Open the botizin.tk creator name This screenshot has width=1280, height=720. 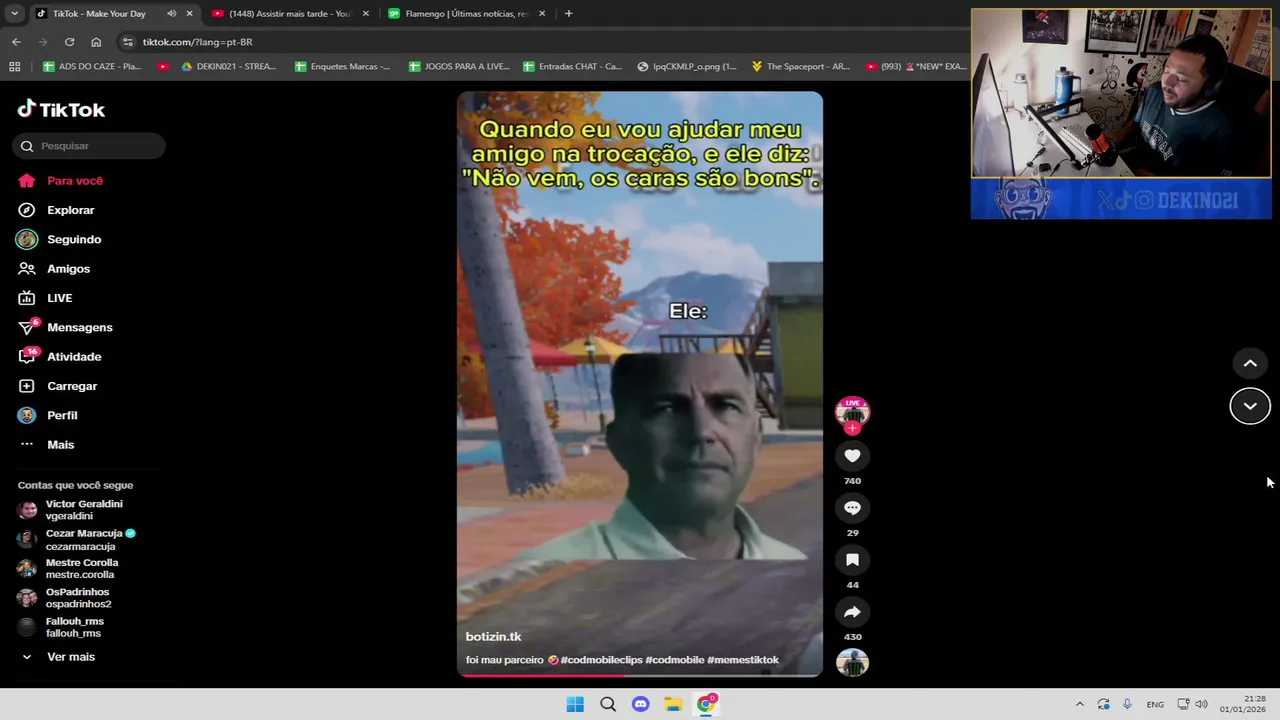coord(493,637)
